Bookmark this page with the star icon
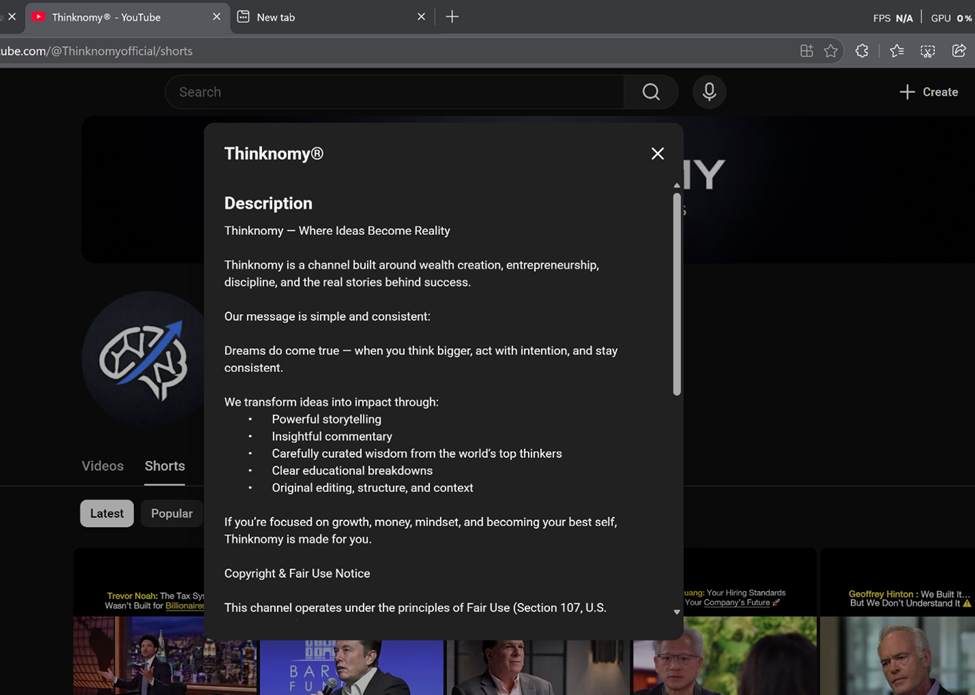 [831, 51]
